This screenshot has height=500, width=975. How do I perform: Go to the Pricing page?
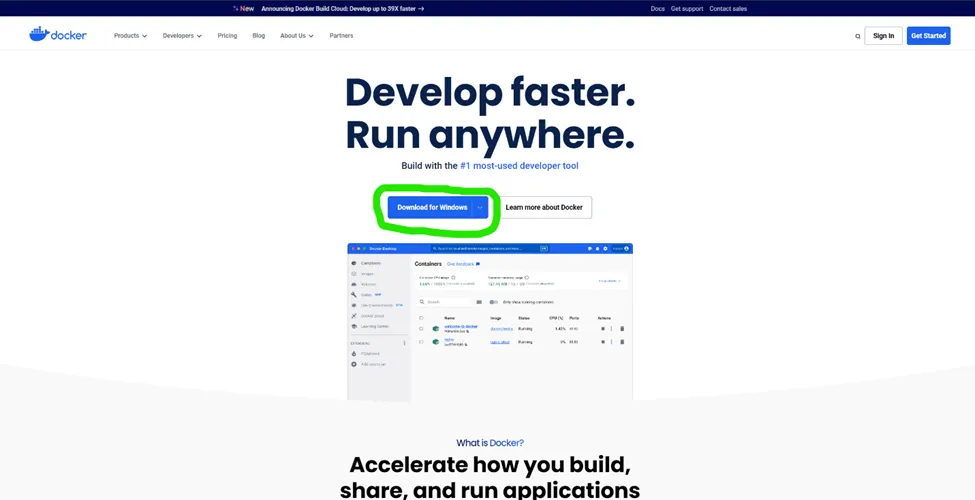pos(227,35)
